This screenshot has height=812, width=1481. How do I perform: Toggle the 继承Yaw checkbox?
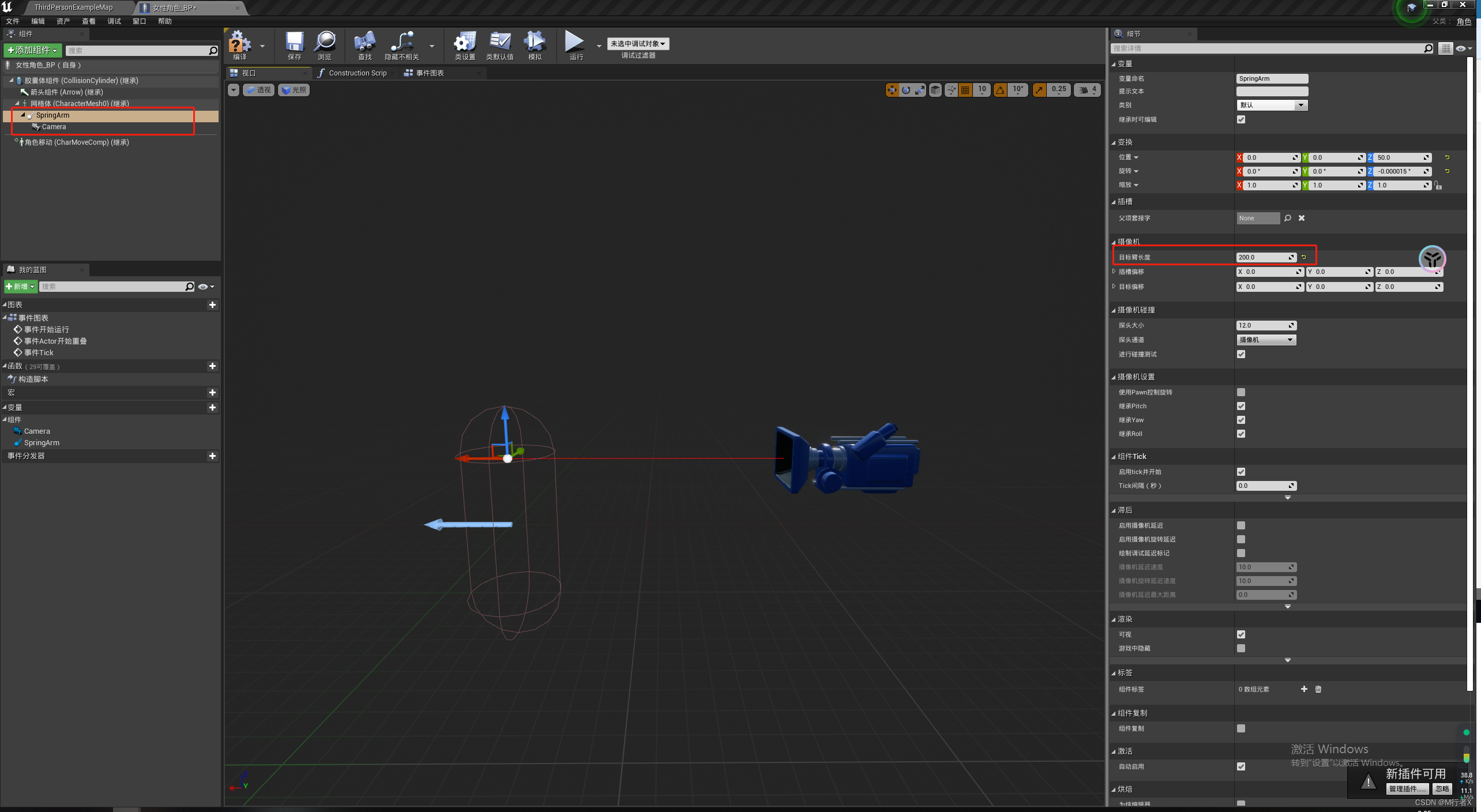point(1241,420)
